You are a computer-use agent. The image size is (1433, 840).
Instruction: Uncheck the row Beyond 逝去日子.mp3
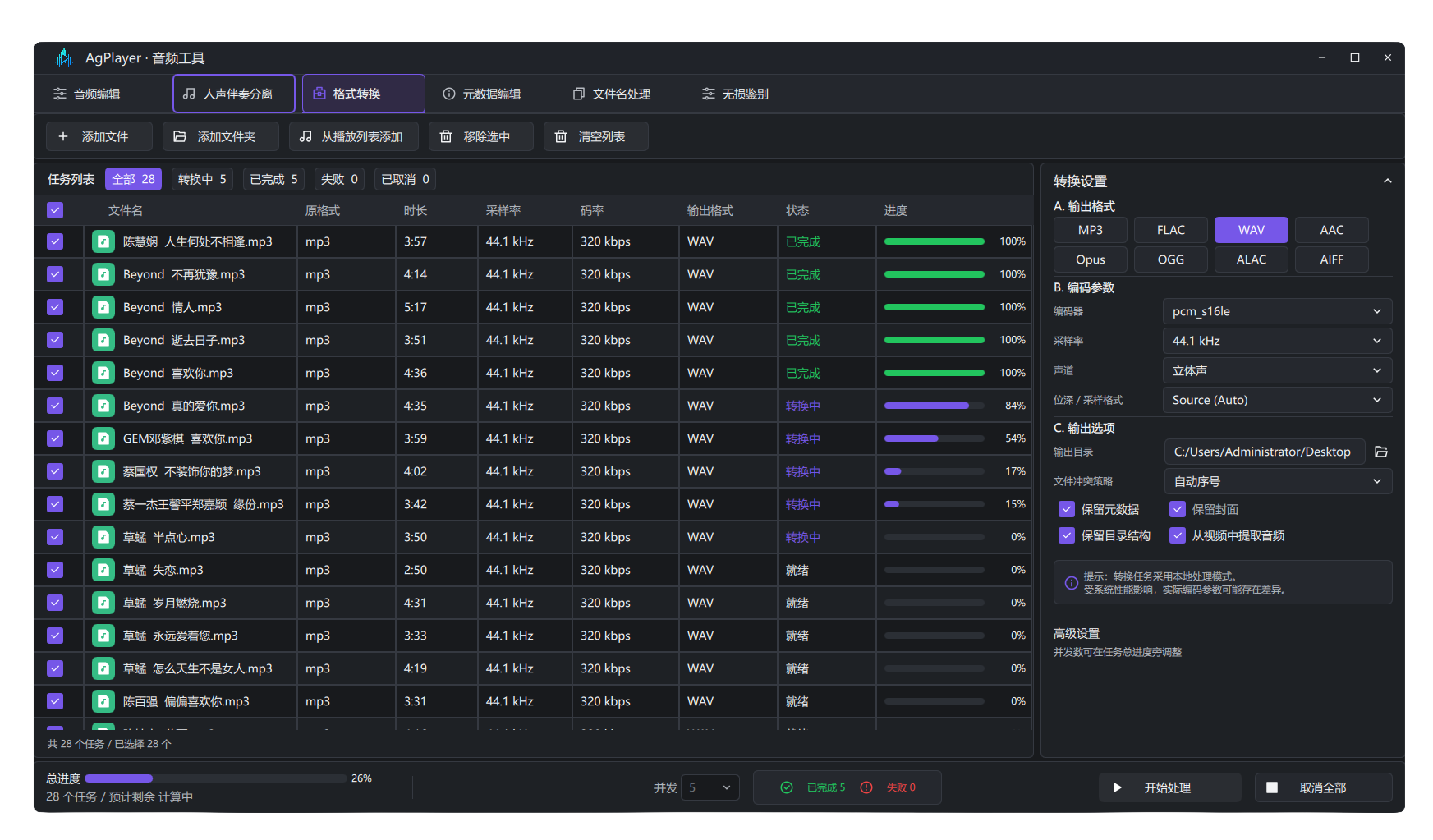click(55, 340)
